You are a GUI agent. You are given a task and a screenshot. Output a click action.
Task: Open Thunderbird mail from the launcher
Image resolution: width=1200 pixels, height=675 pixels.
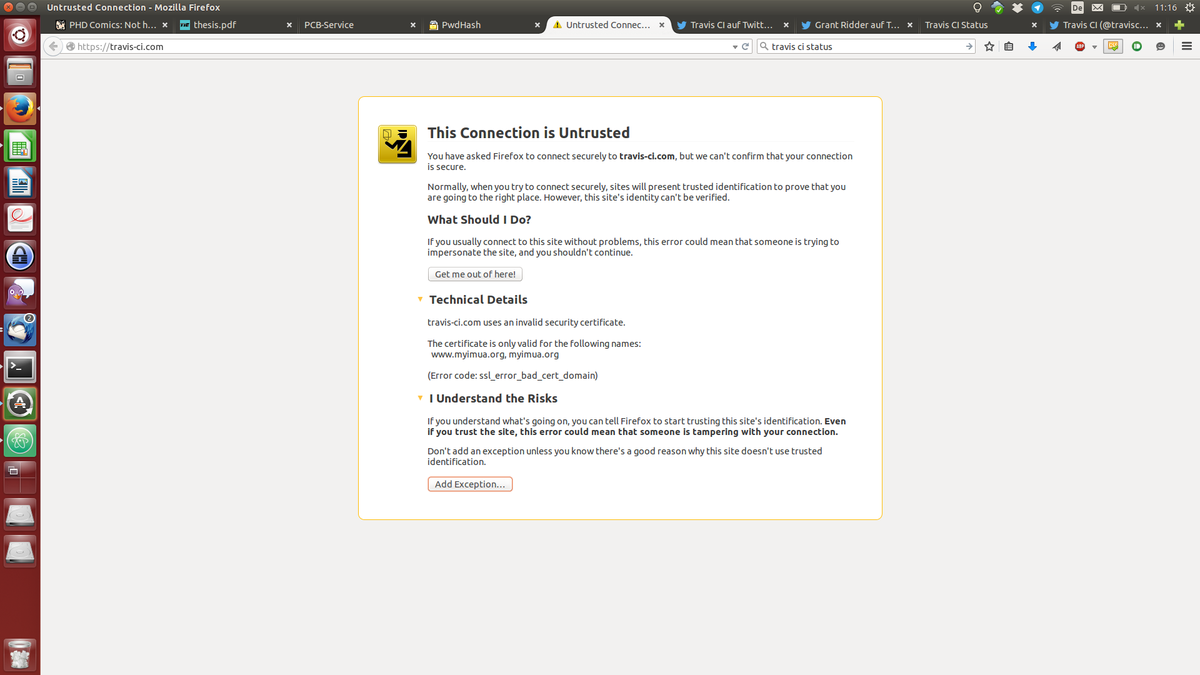20,330
